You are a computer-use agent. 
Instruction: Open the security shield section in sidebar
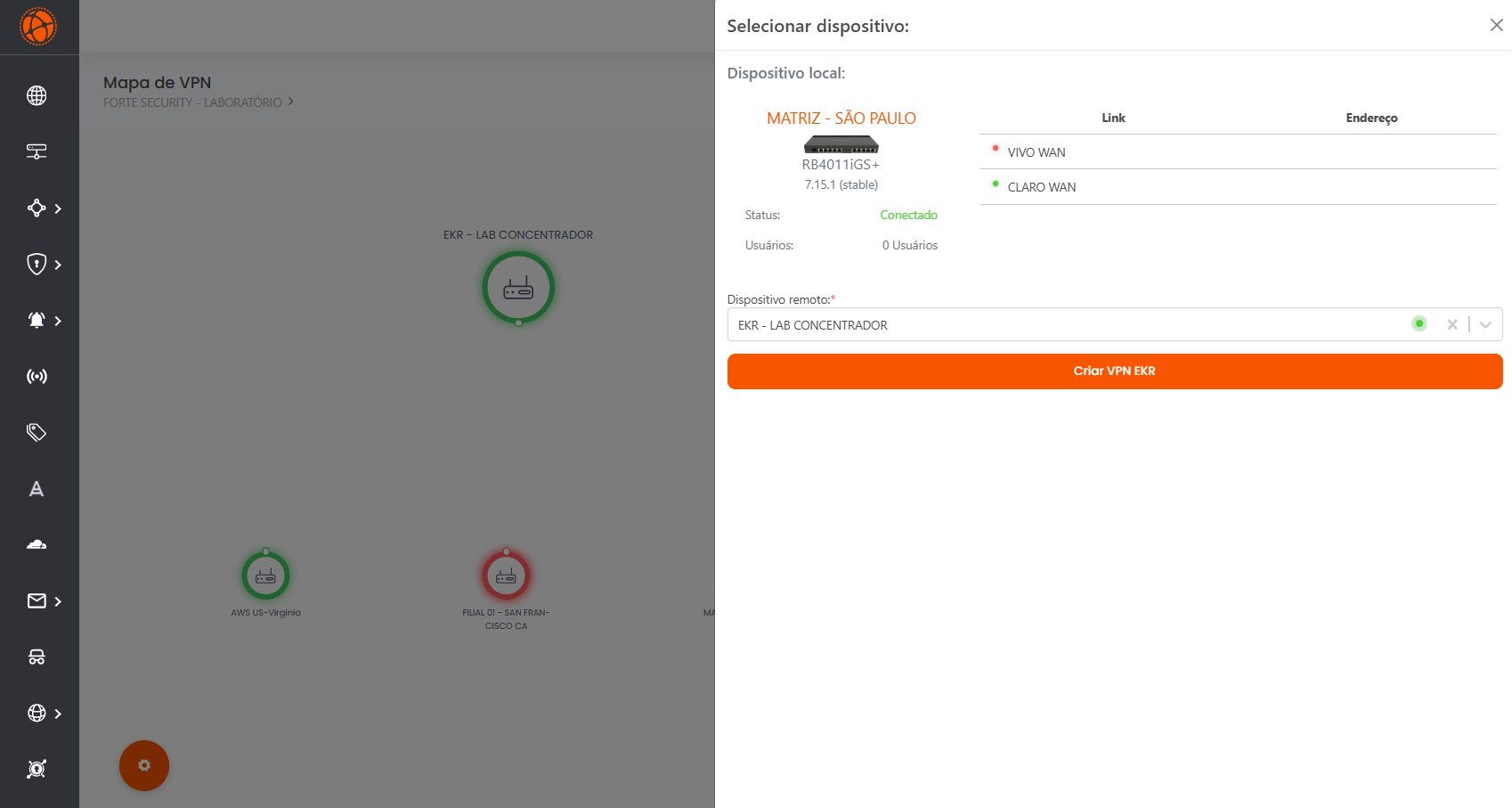coord(37,265)
